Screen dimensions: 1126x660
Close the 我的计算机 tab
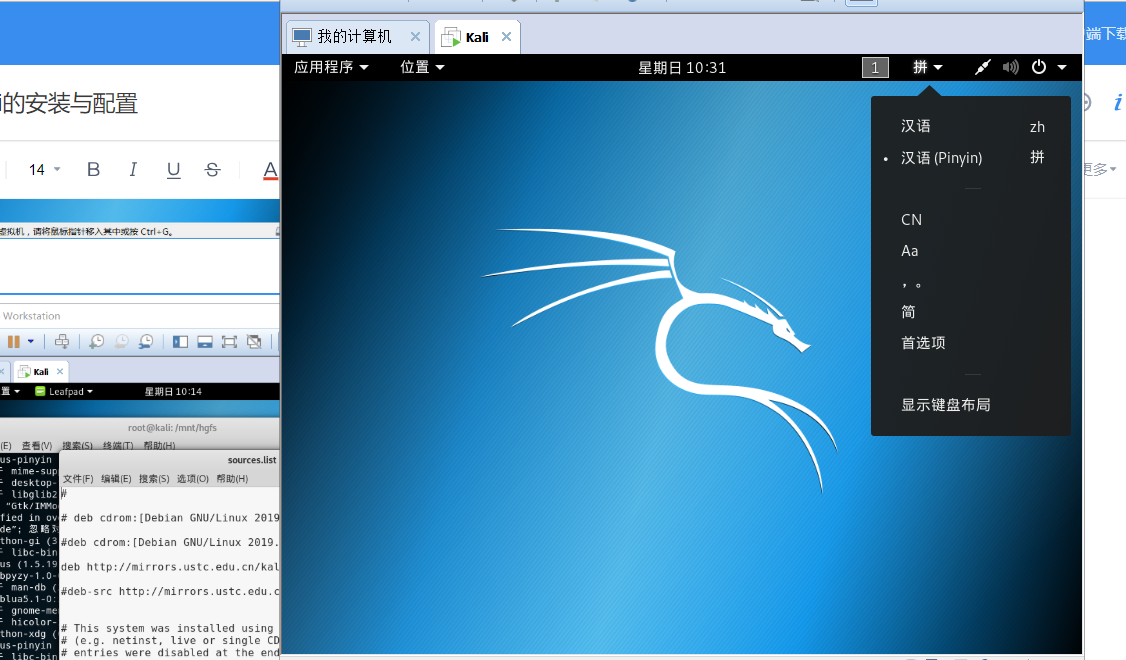[415, 37]
